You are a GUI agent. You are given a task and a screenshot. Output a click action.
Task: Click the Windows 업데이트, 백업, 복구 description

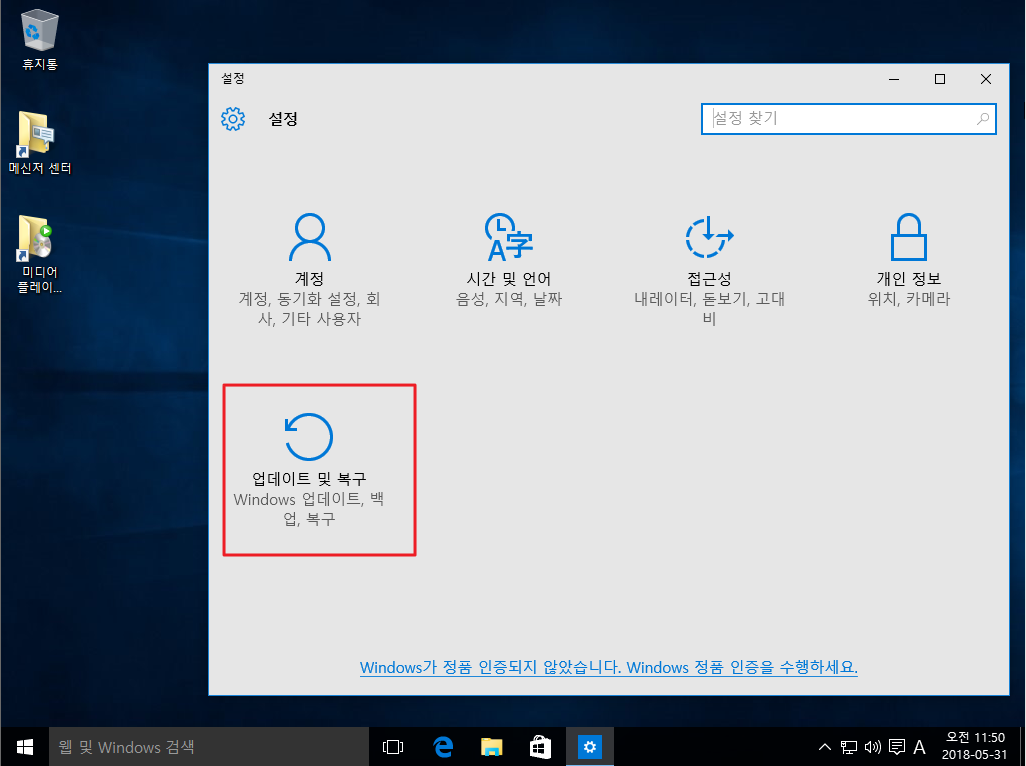[x=309, y=509]
